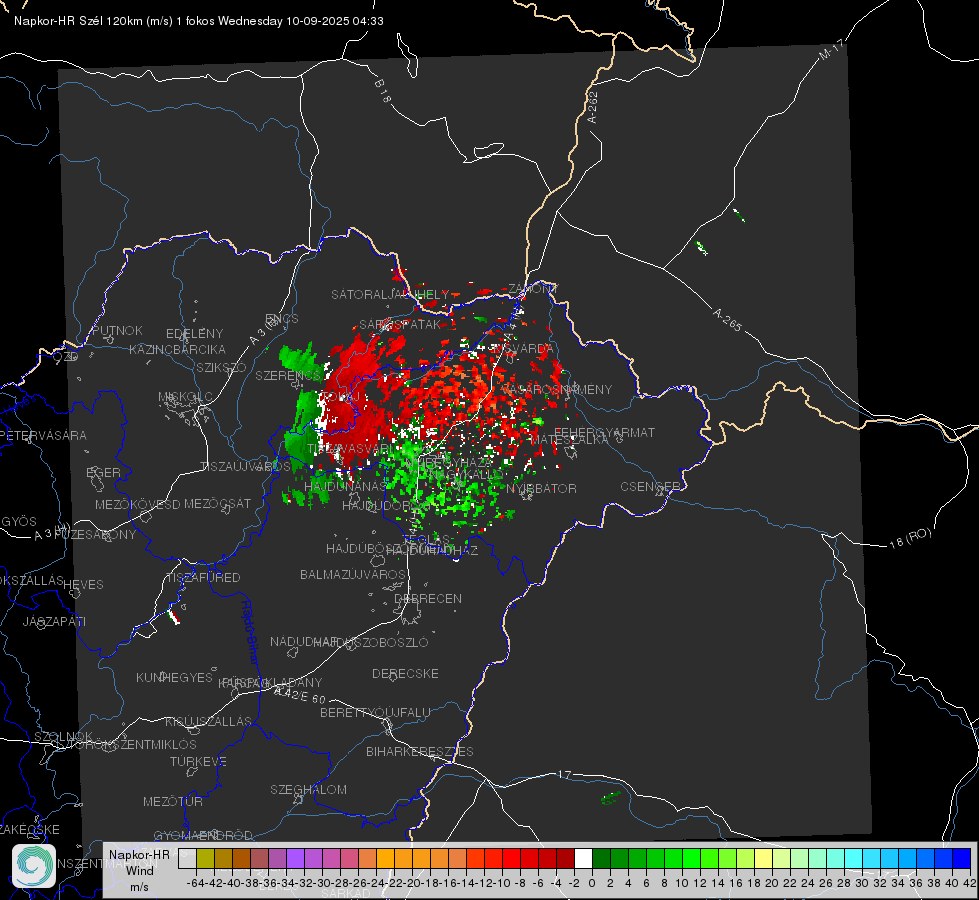Click the BALMAZÚJVÁROS city label

point(353,574)
